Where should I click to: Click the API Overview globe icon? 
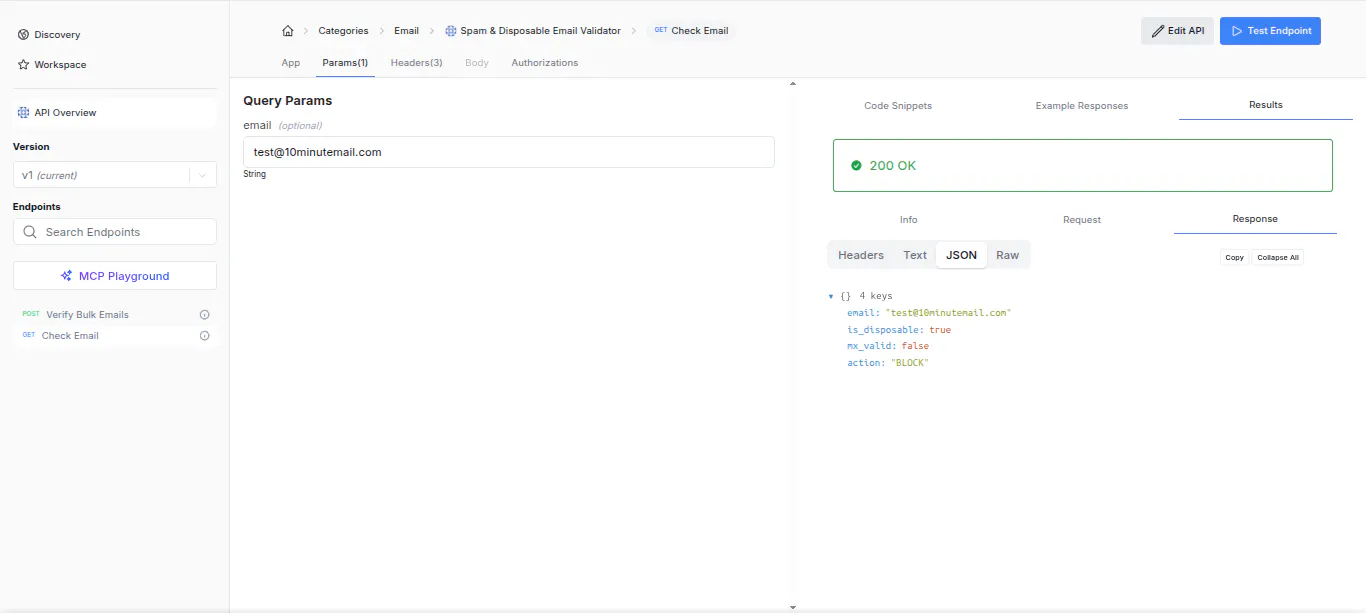click(23, 113)
